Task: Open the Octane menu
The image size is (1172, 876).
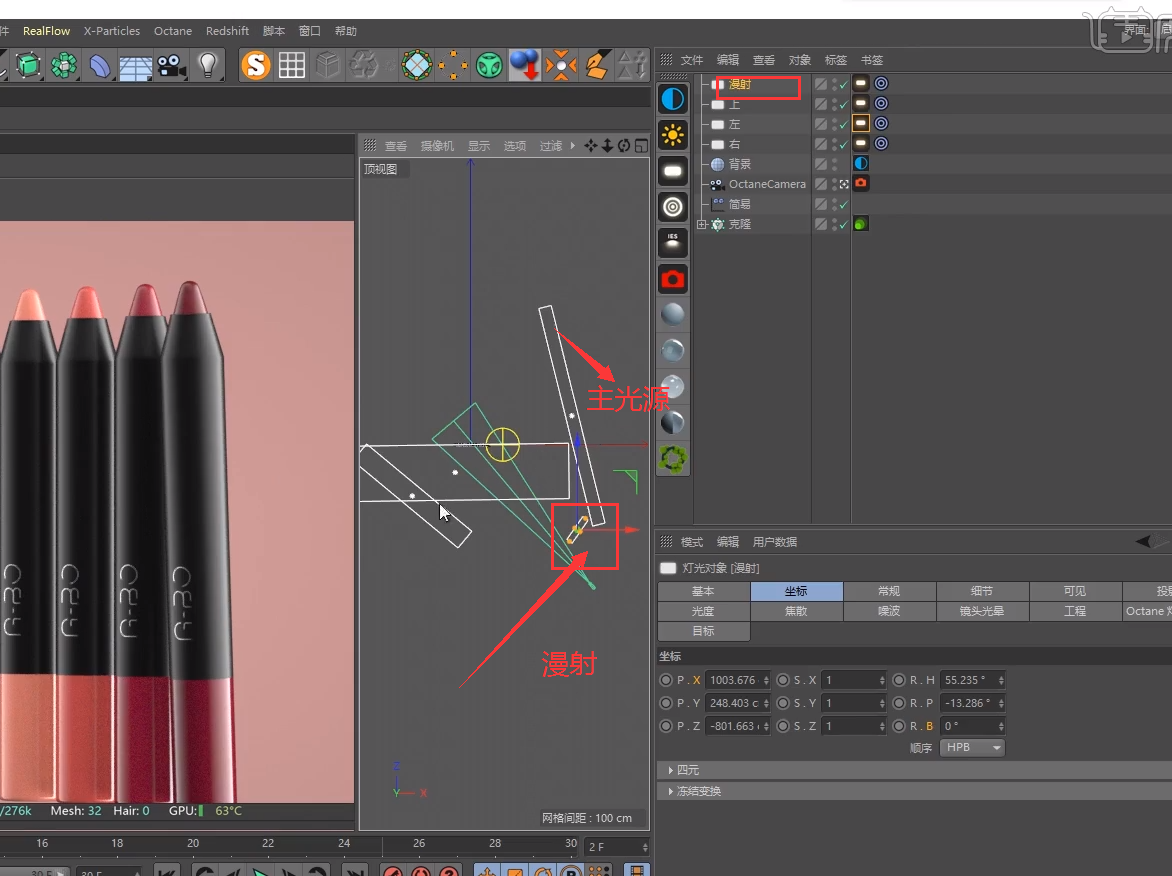Action: click(x=172, y=31)
